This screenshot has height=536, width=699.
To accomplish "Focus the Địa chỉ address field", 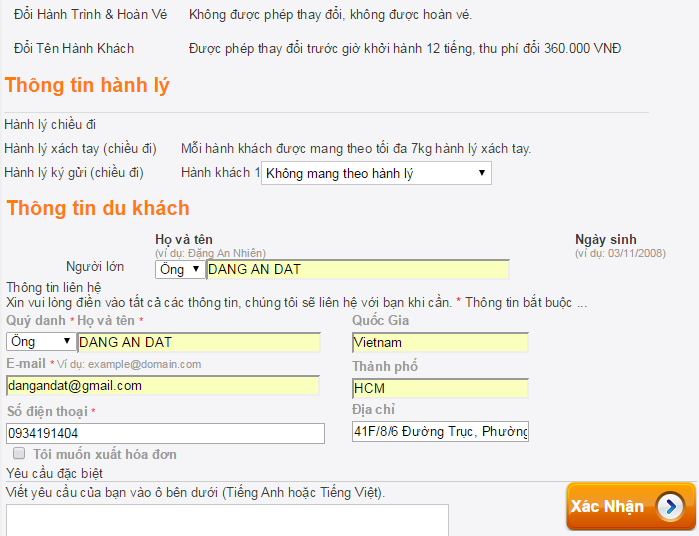I will 439,431.
